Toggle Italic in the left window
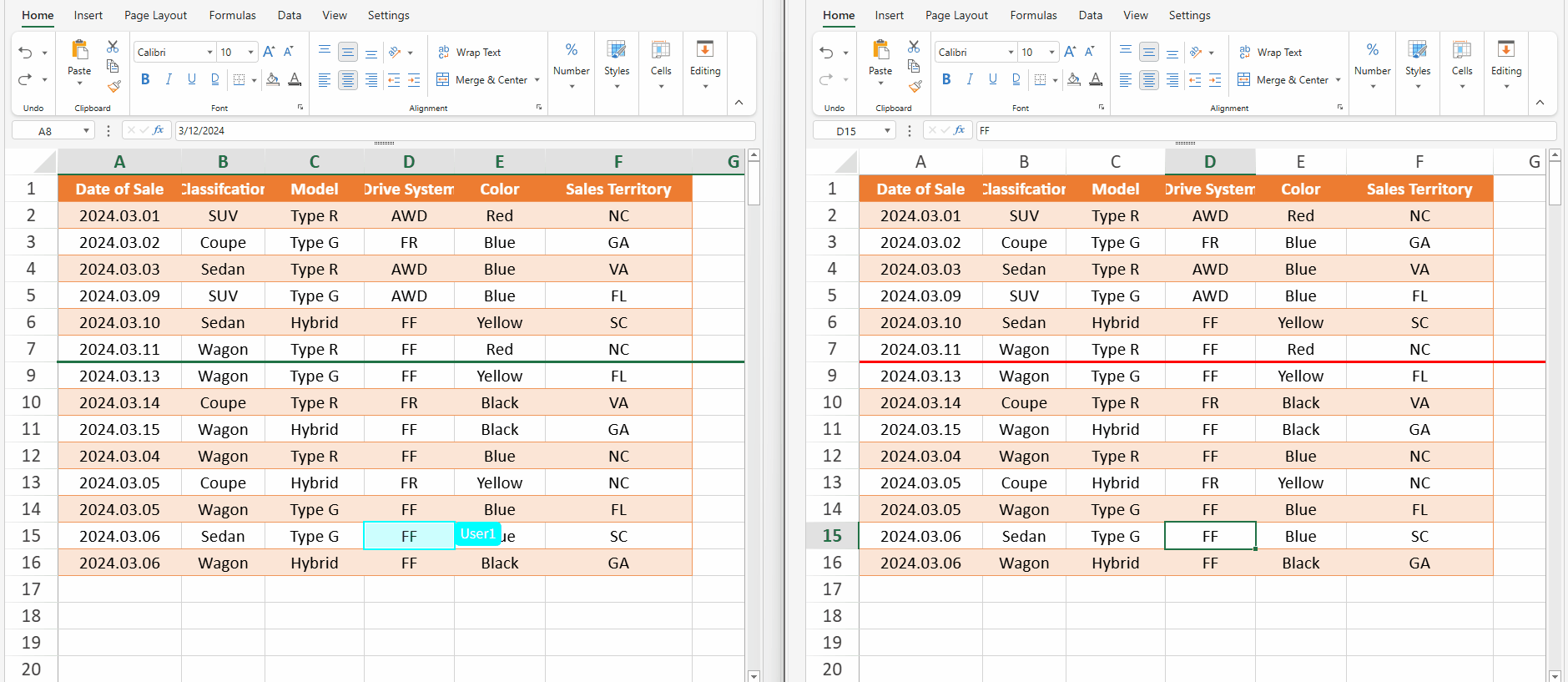1568x682 pixels. tap(169, 79)
